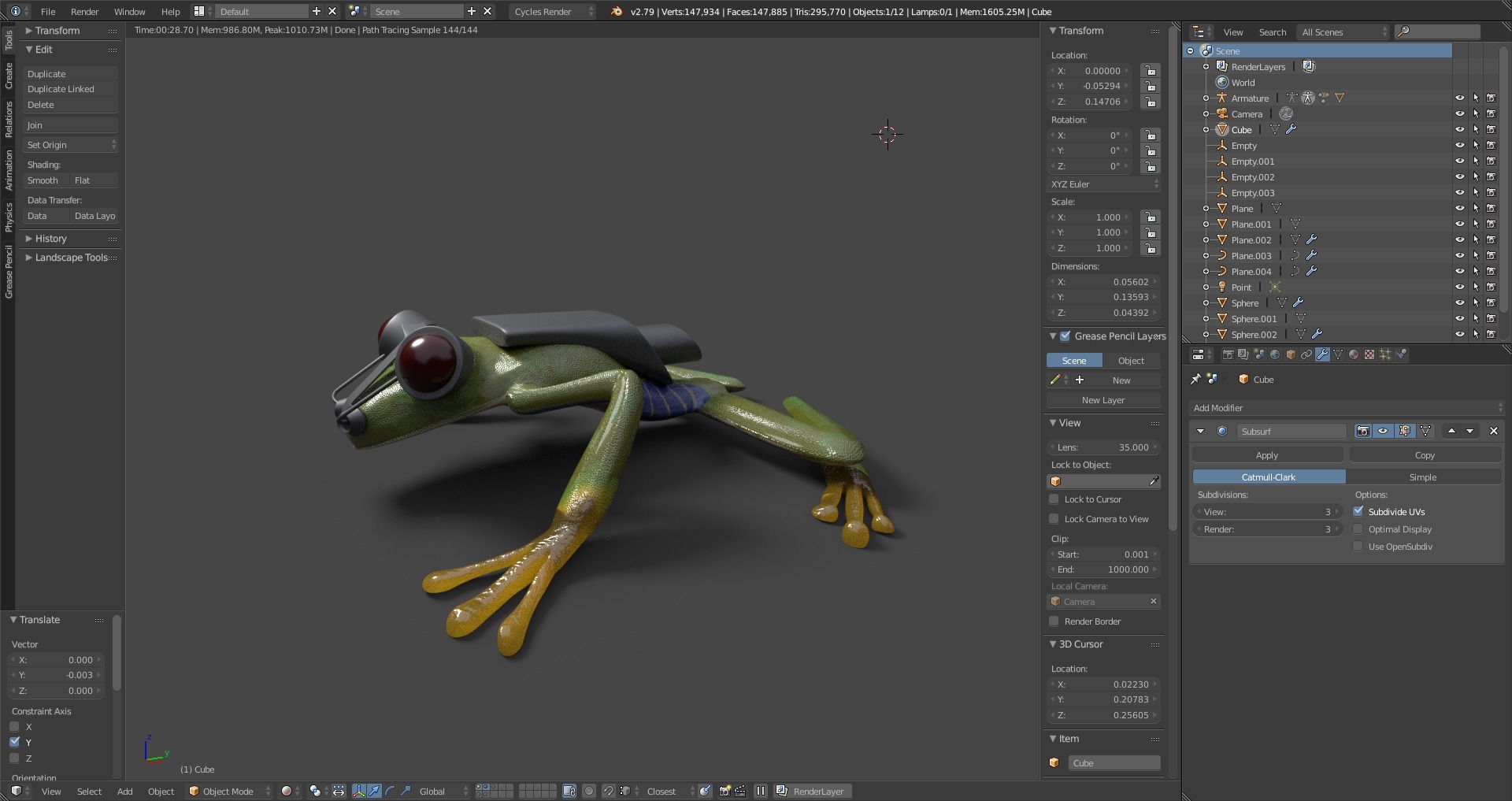Click the Duplicate button
This screenshot has height=801, width=1512.
(x=71, y=74)
